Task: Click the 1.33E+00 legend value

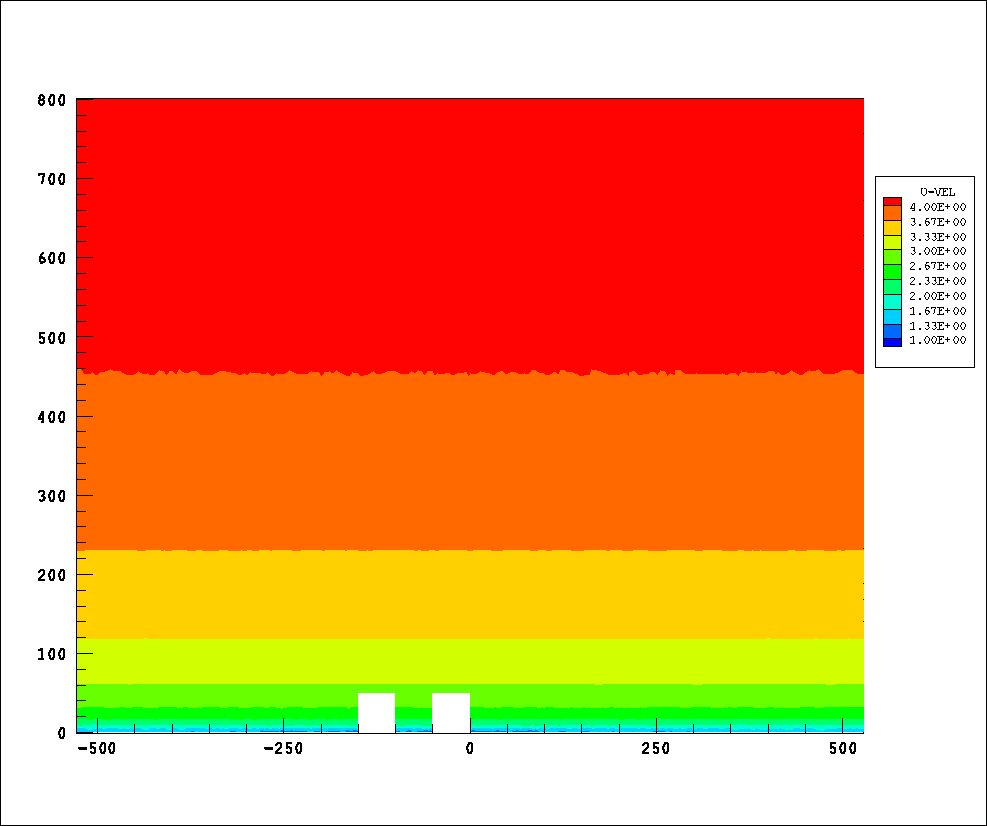Action: 937,326
